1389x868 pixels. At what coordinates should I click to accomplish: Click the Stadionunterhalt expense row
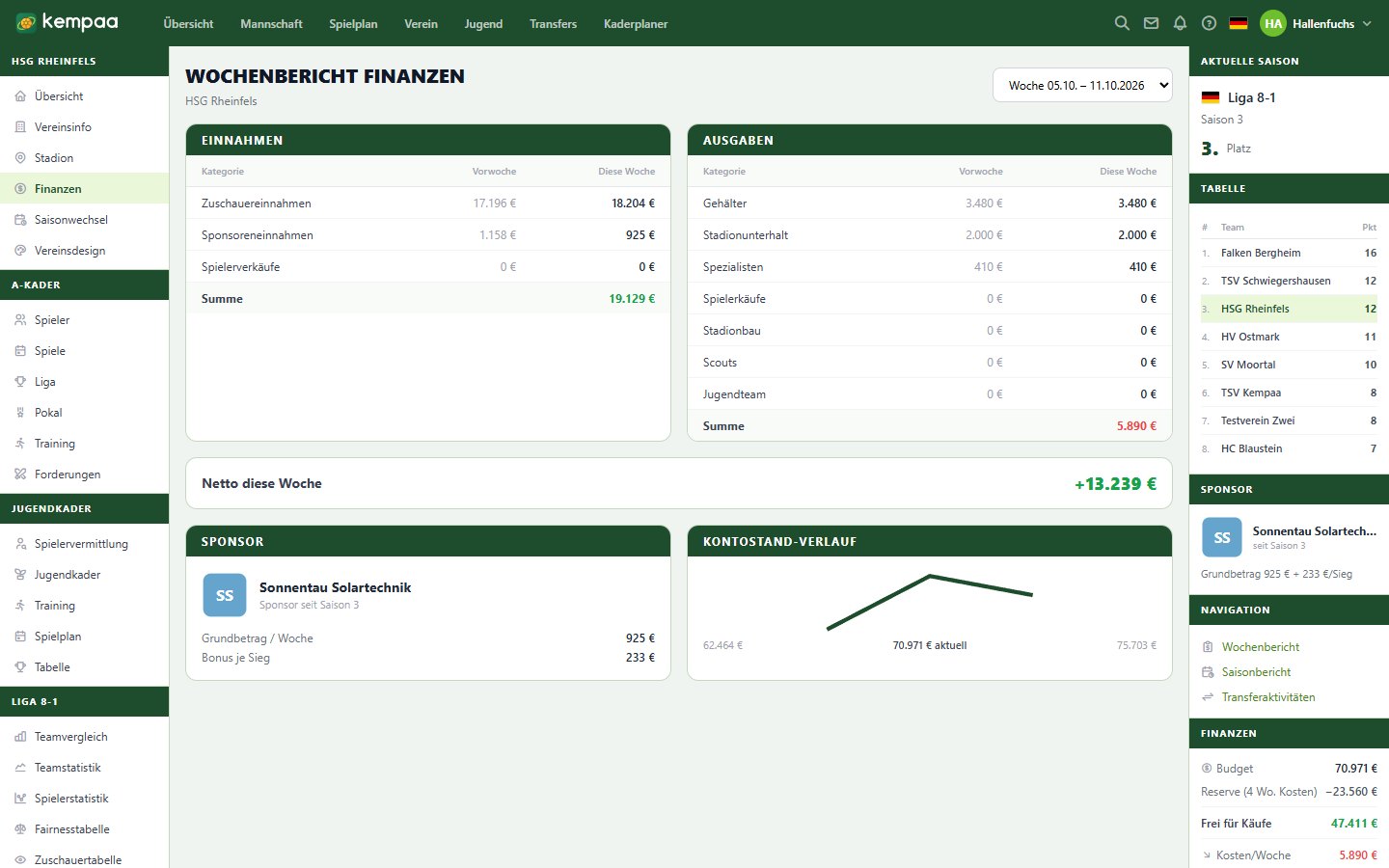click(930, 235)
